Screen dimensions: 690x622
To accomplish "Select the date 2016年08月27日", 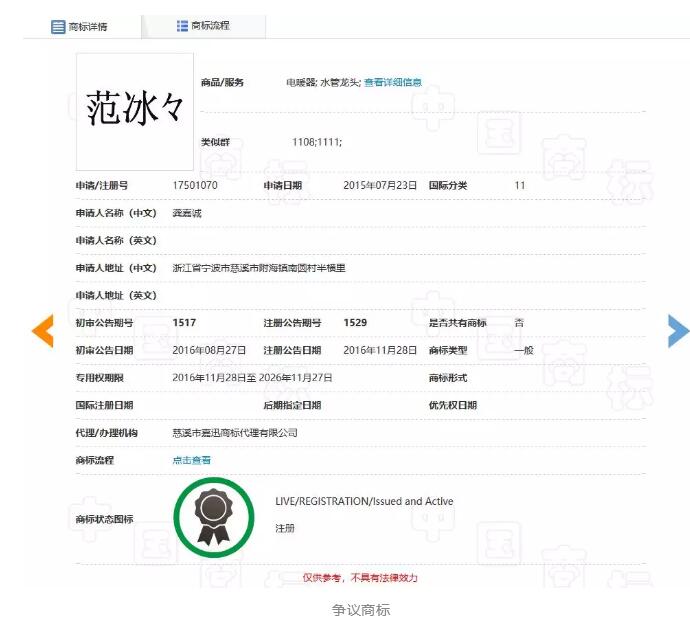I will click(x=209, y=350).
